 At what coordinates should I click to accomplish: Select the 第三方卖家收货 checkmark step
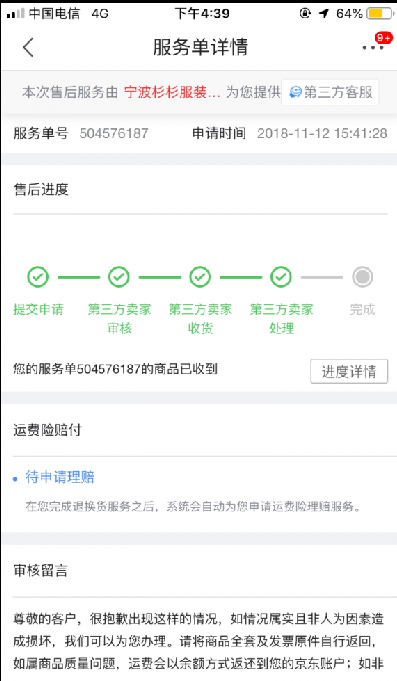[200, 277]
